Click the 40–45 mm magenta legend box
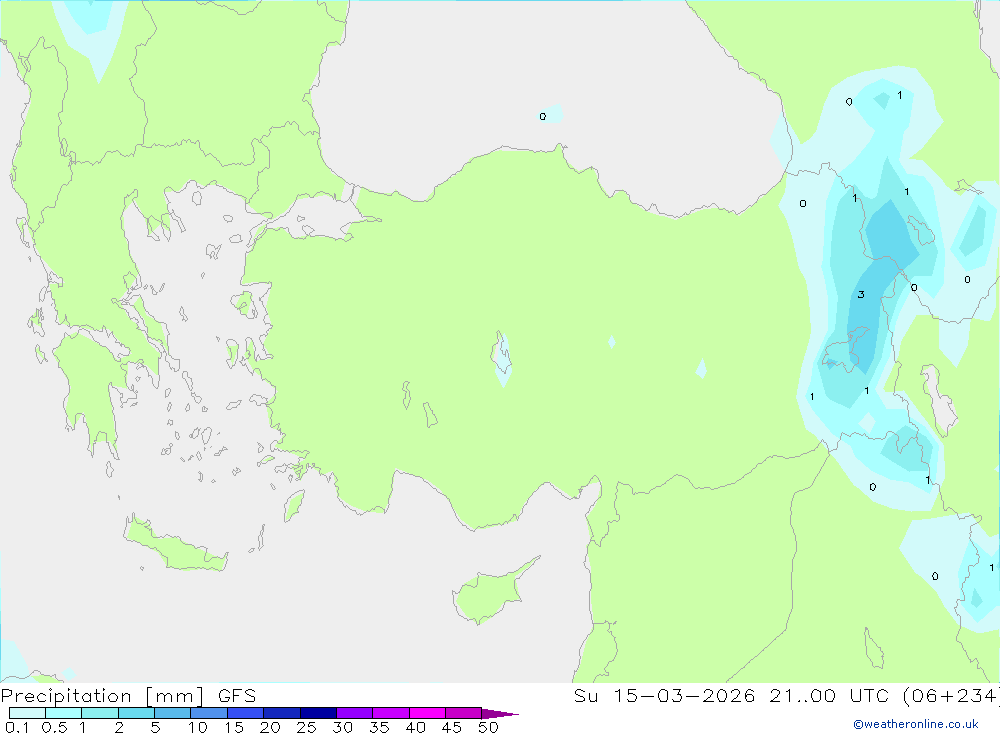This screenshot has width=1000, height=733. coord(427,713)
